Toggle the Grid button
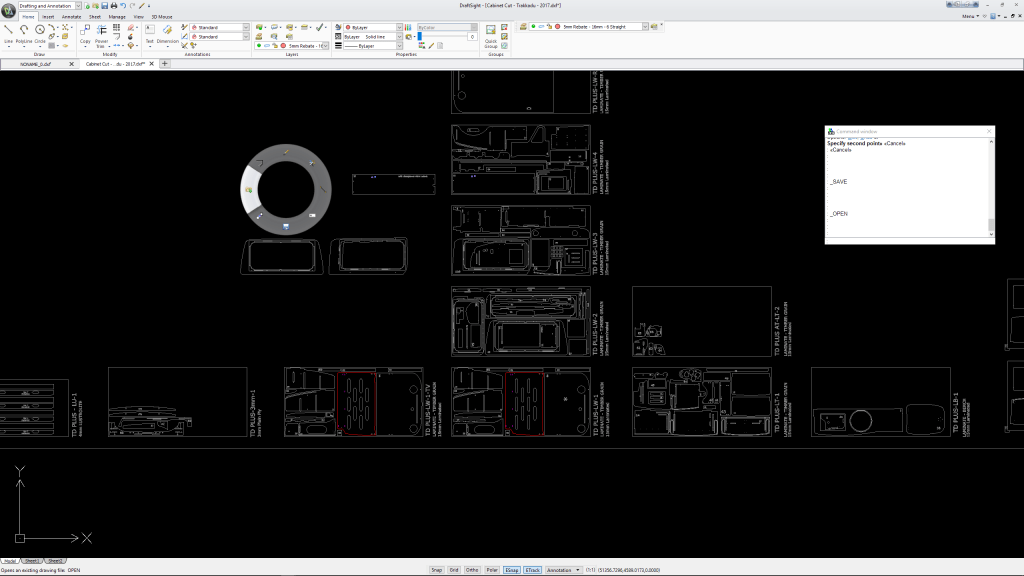 [x=454, y=569]
